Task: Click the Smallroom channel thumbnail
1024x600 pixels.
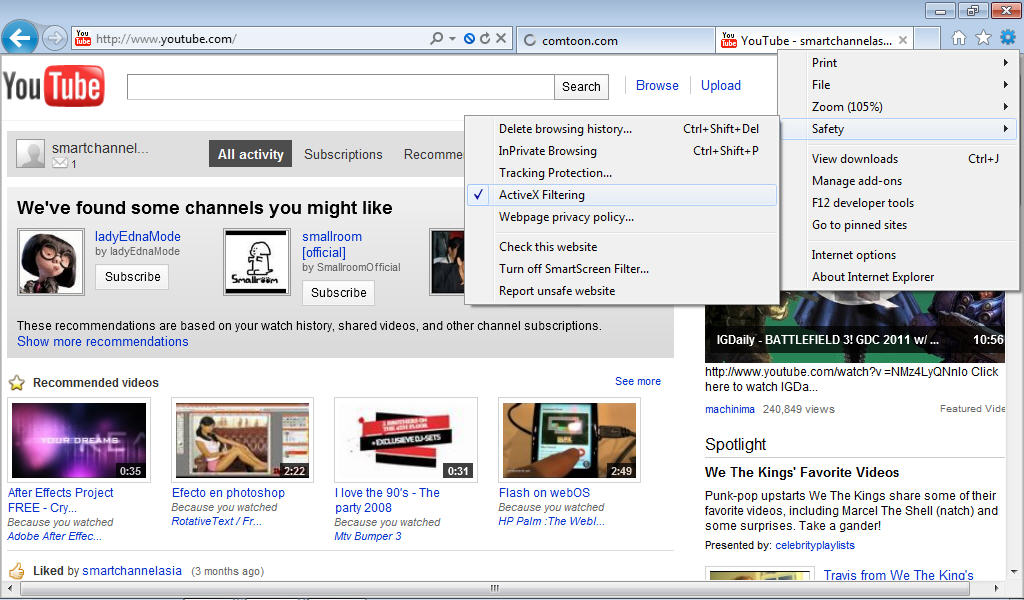Action: tap(257, 262)
